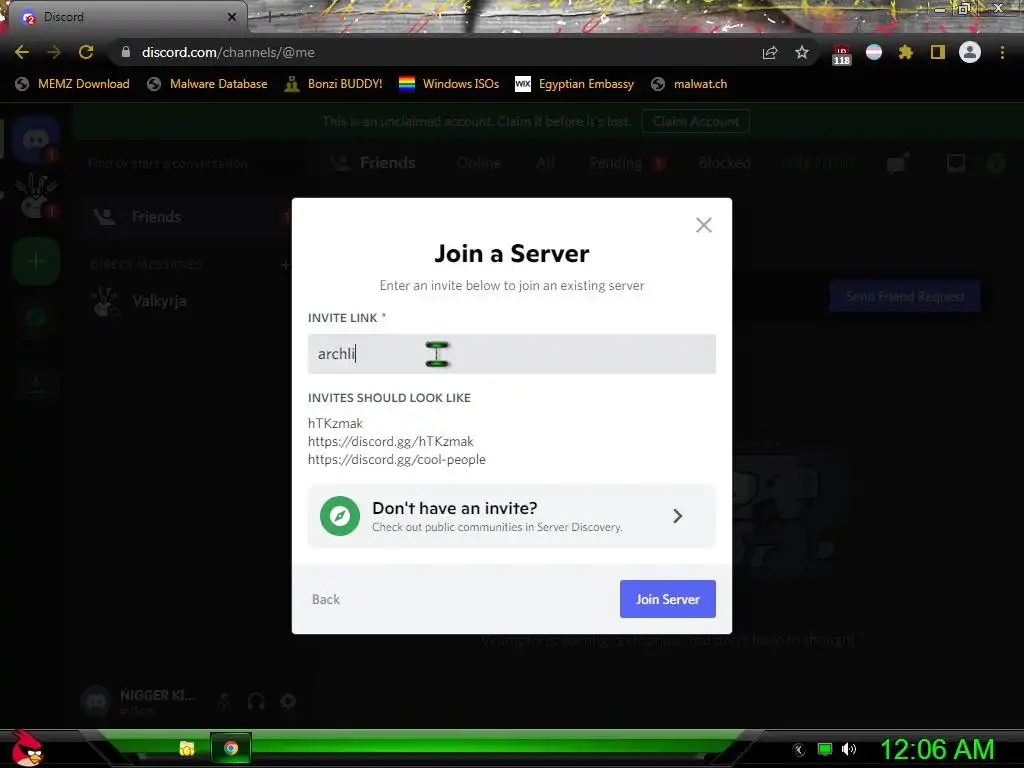Image resolution: width=1024 pixels, height=768 pixels.
Task: Select Friends in the left sidebar
Action: pos(186,217)
